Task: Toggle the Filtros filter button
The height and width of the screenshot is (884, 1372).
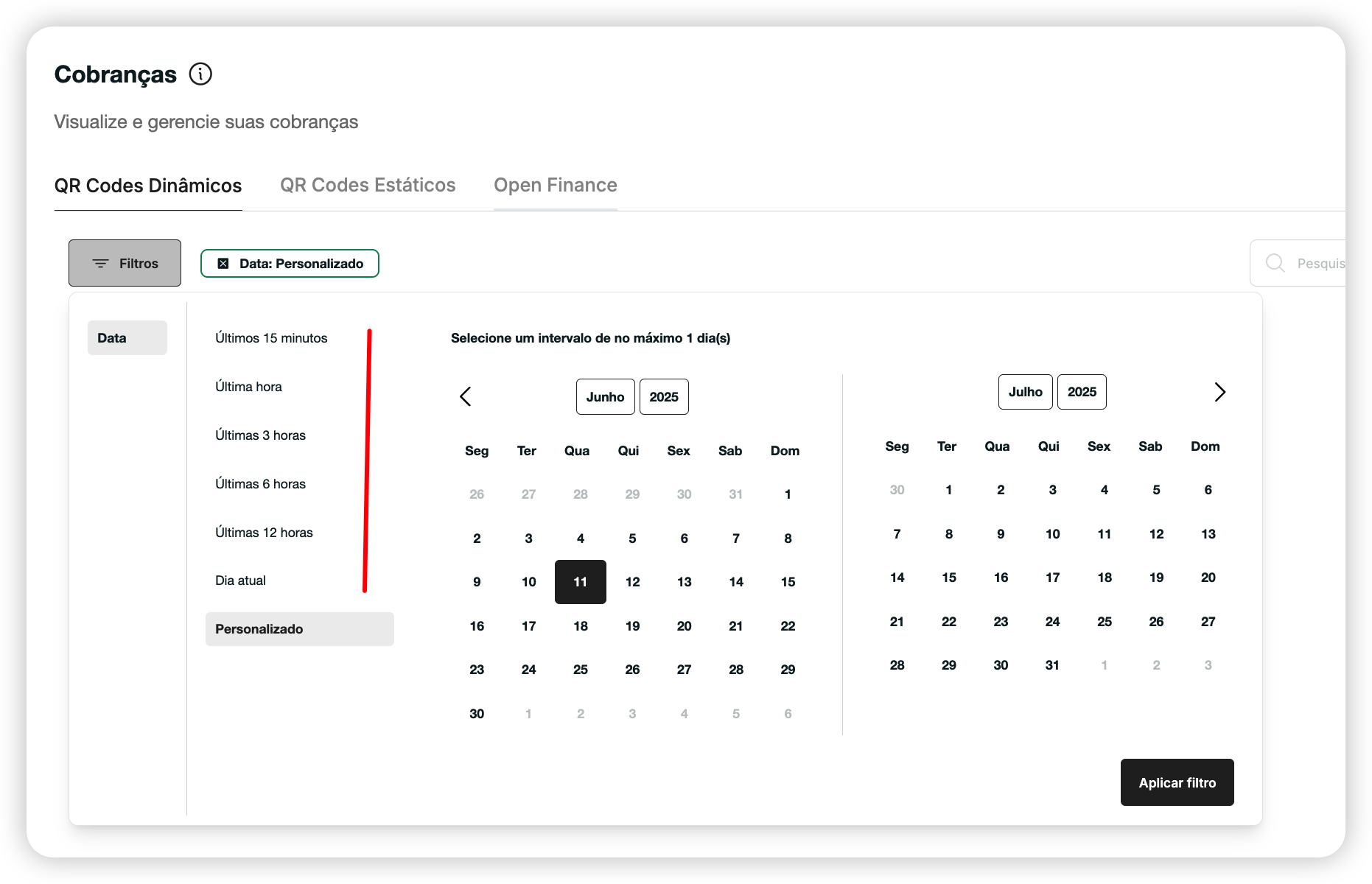Action: [x=125, y=263]
